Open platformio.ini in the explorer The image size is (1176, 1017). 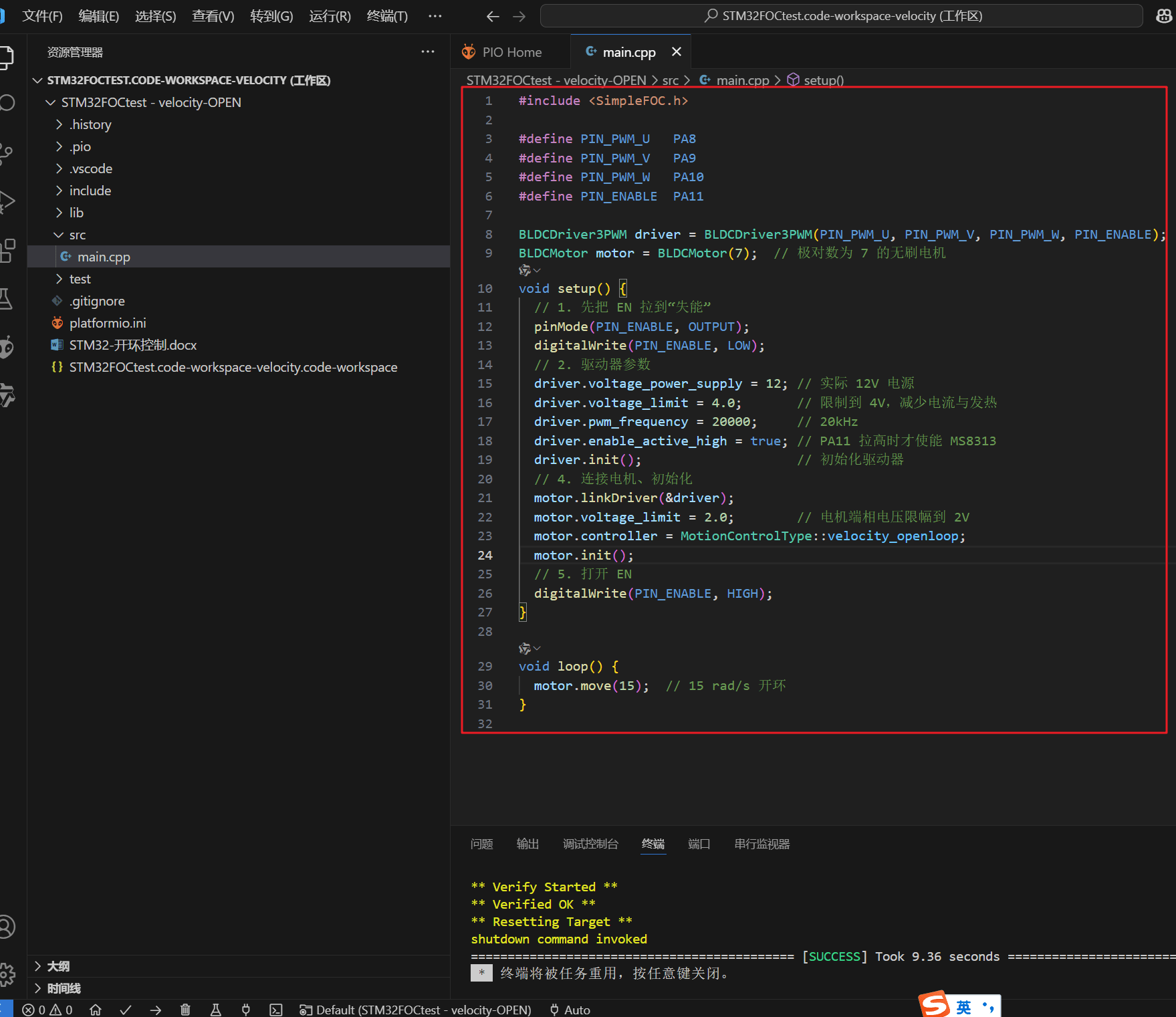108,323
